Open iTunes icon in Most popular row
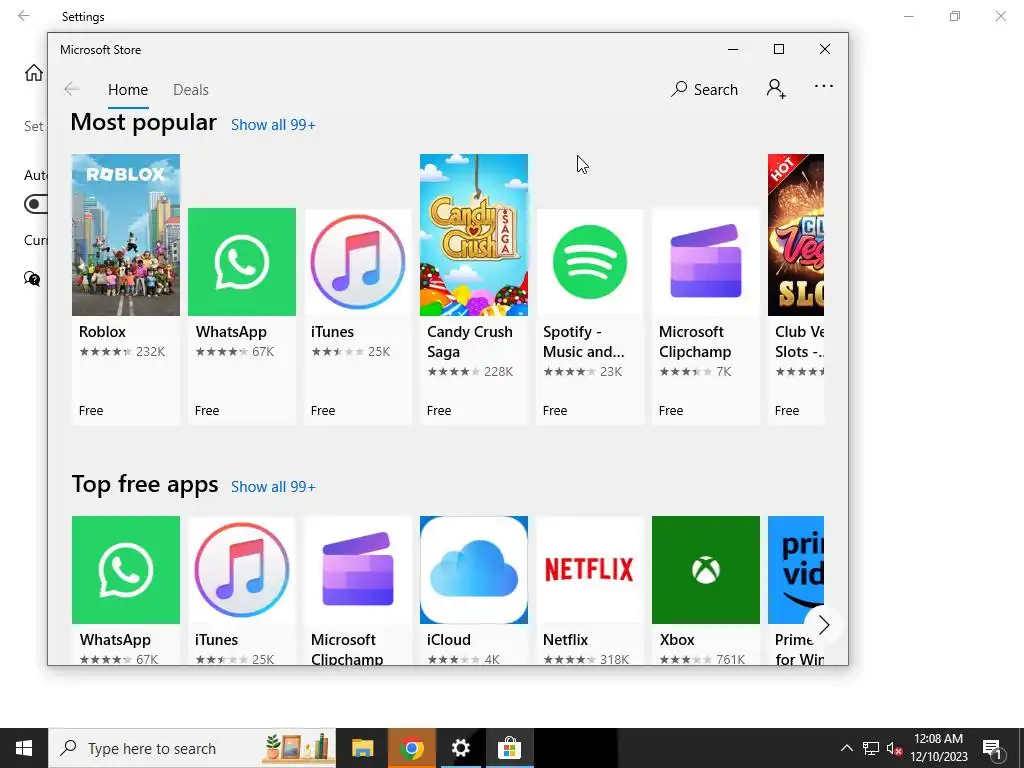This screenshot has height=768, width=1024. tap(358, 262)
